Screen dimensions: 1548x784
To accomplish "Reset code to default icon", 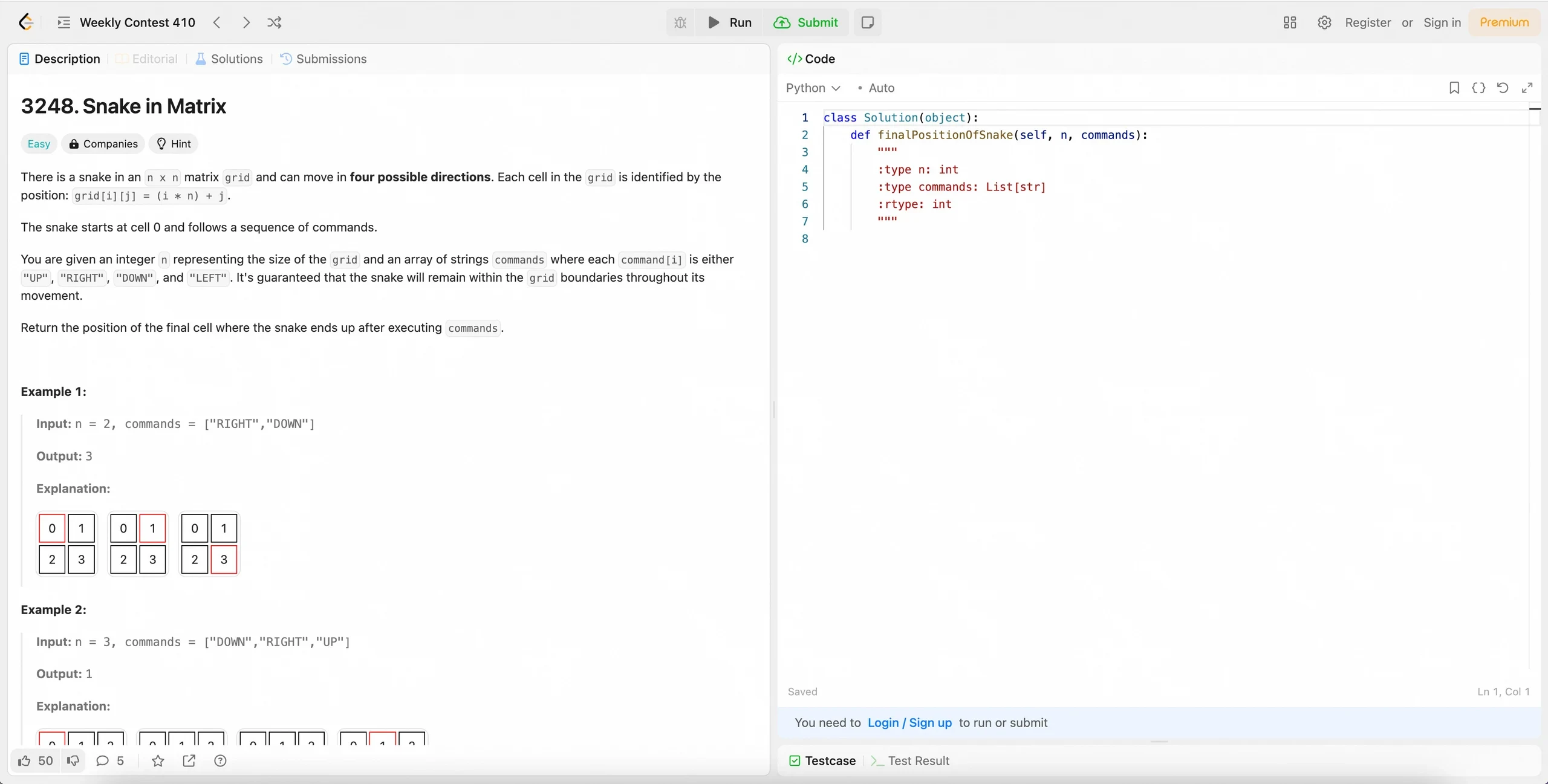I will pos(1503,88).
